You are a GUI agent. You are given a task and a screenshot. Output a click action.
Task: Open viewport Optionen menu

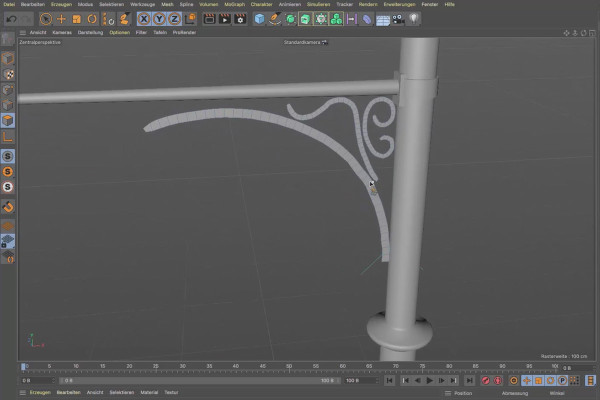[119, 33]
